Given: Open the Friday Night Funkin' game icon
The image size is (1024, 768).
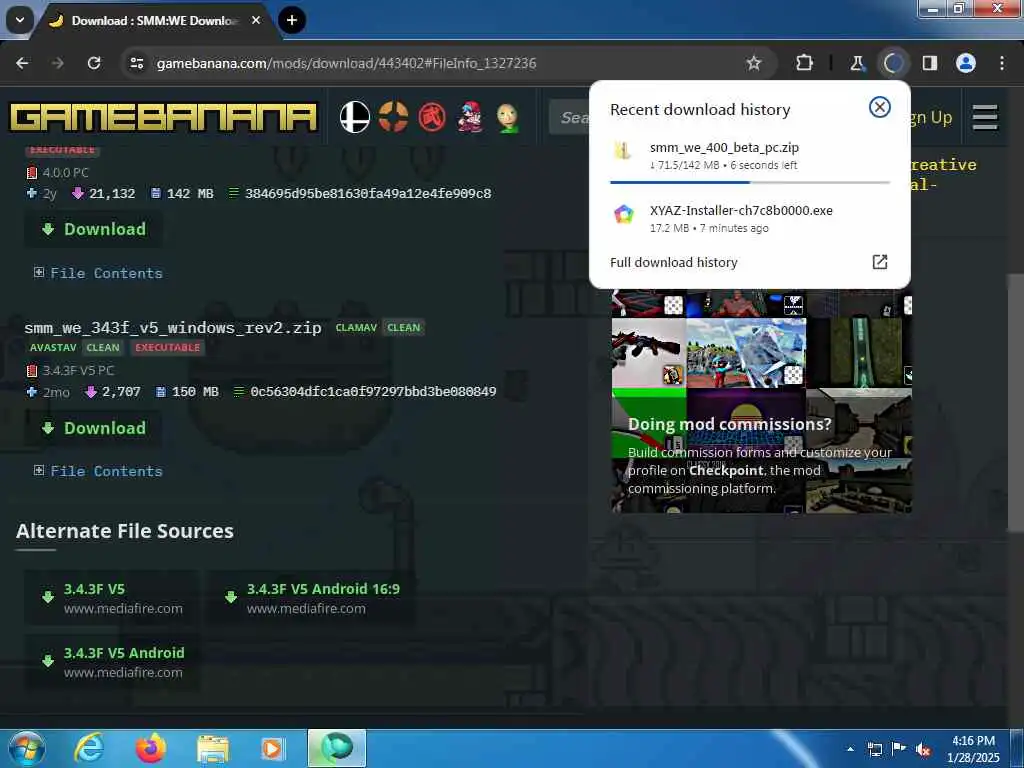Looking at the screenshot, I should (470, 118).
